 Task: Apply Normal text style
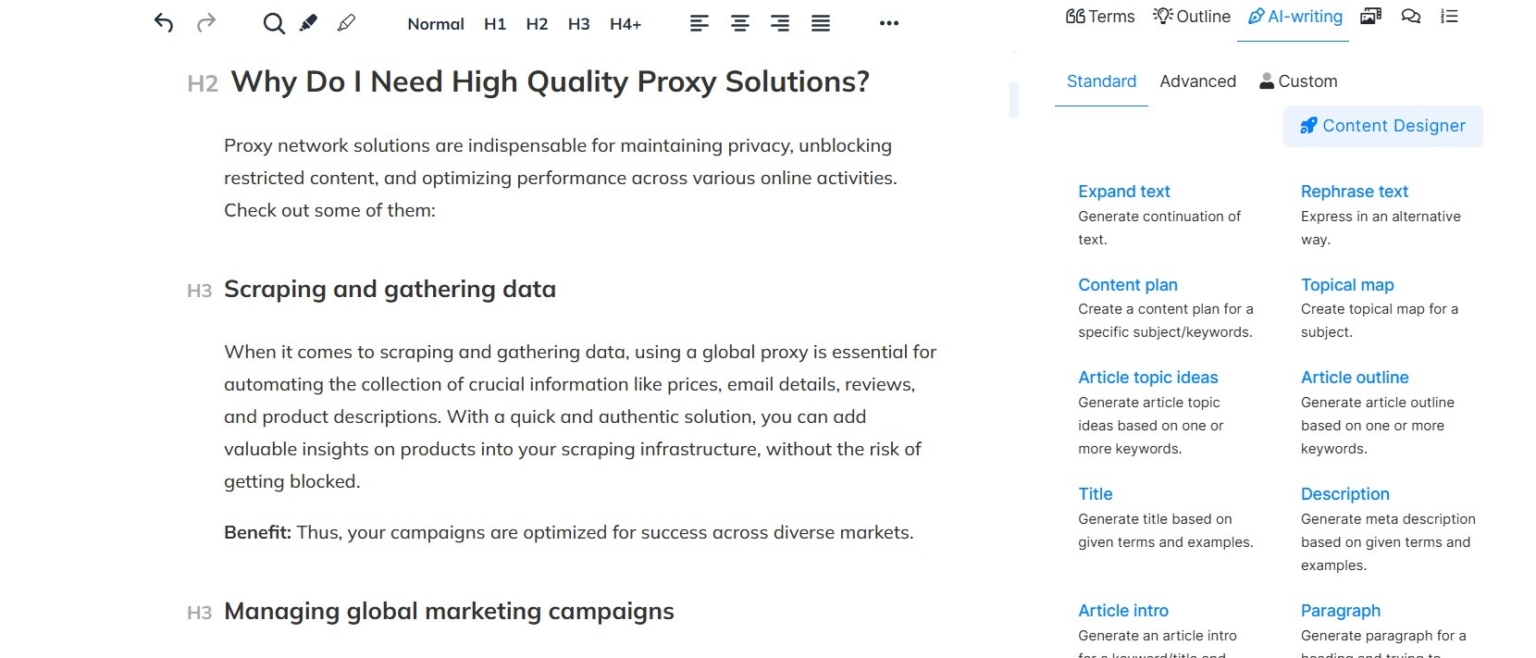tap(435, 24)
